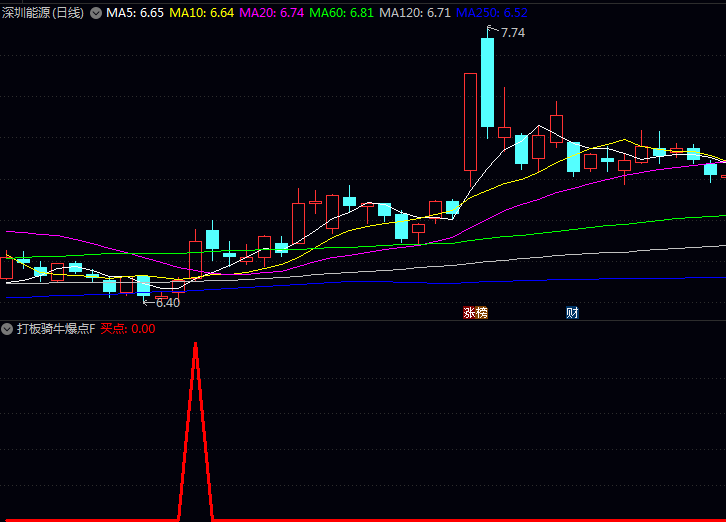
Task: Click the cyan candle above 财 marker
Action: point(573,157)
